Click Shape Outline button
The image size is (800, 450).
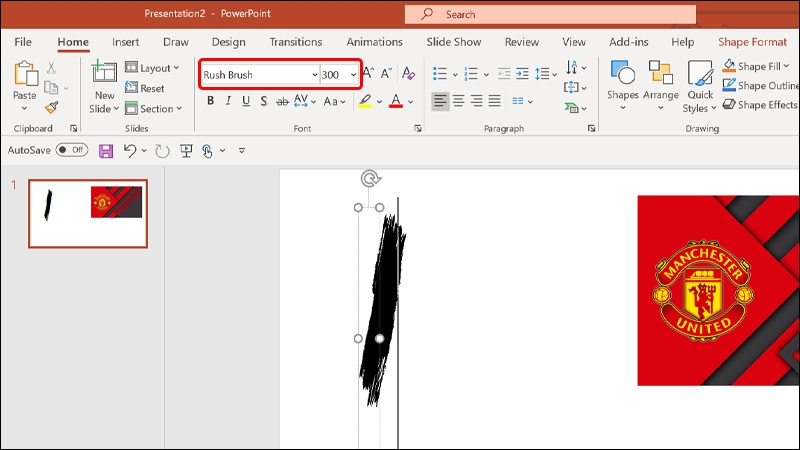click(x=760, y=85)
